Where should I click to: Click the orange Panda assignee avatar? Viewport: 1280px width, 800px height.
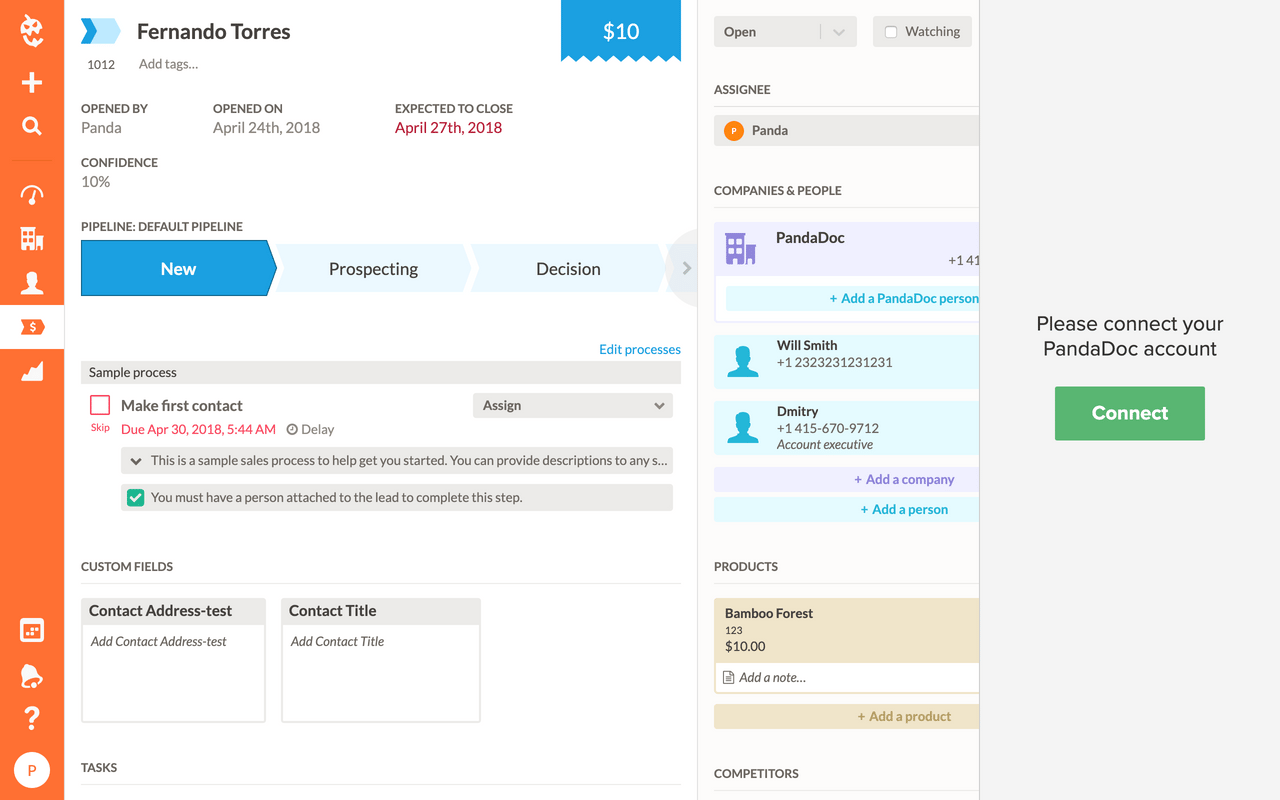tap(733, 130)
